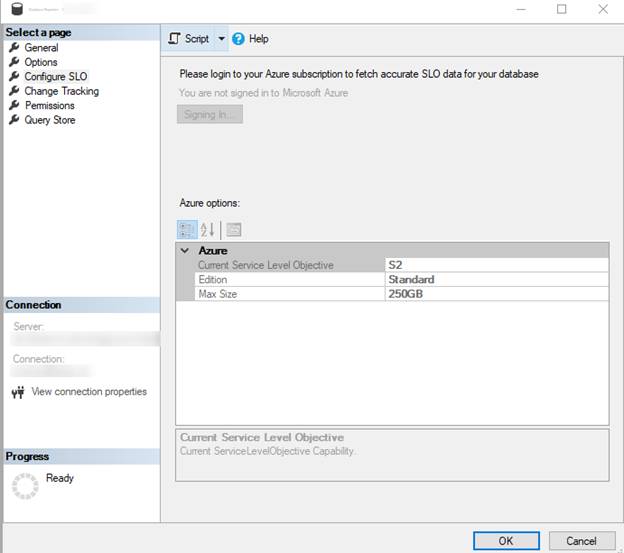This screenshot has height=553, width=624.
Task: Open the Change Tracking page
Action: click(x=61, y=91)
